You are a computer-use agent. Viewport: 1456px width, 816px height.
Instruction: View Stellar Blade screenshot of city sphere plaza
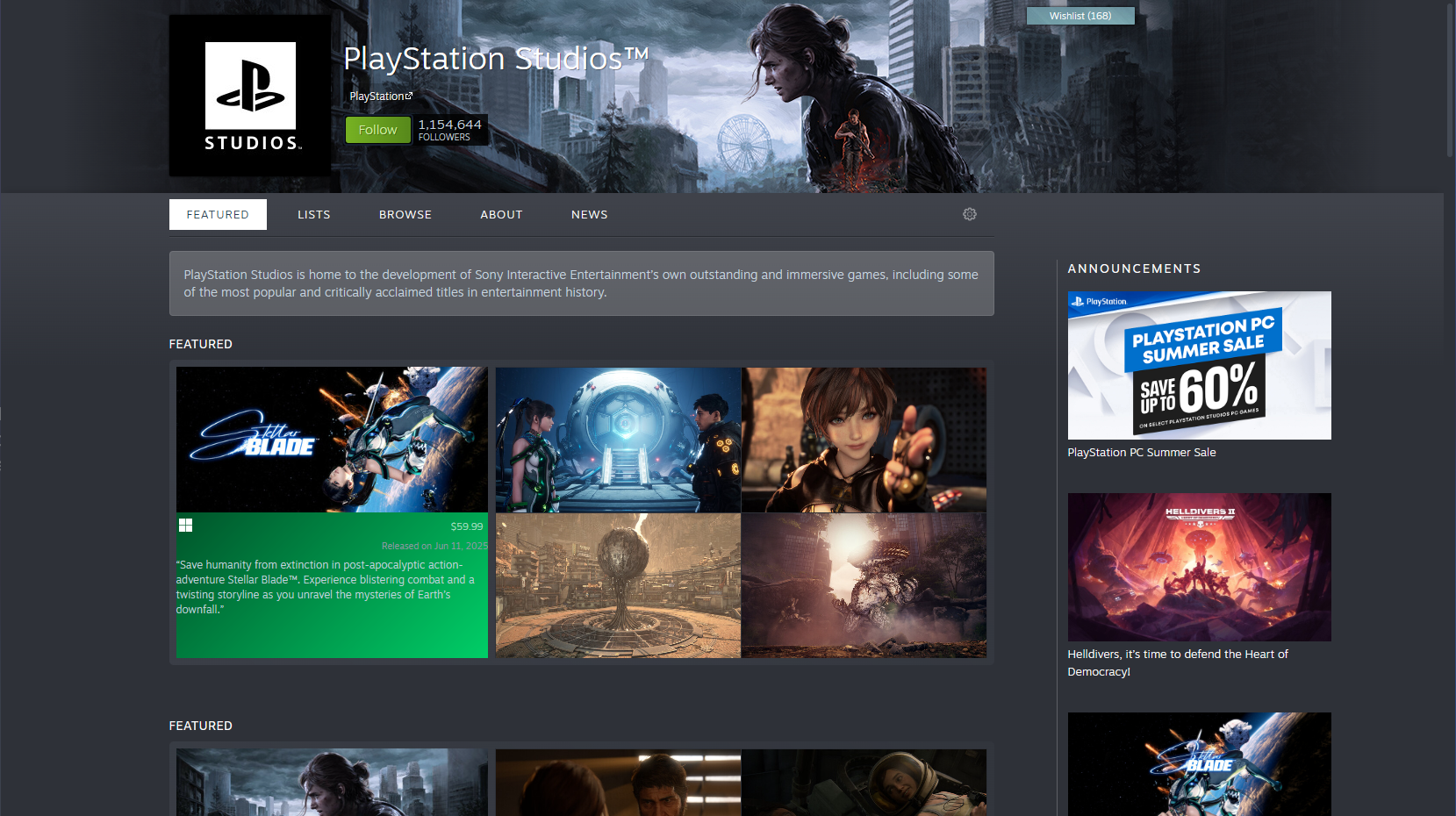[x=618, y=586]
